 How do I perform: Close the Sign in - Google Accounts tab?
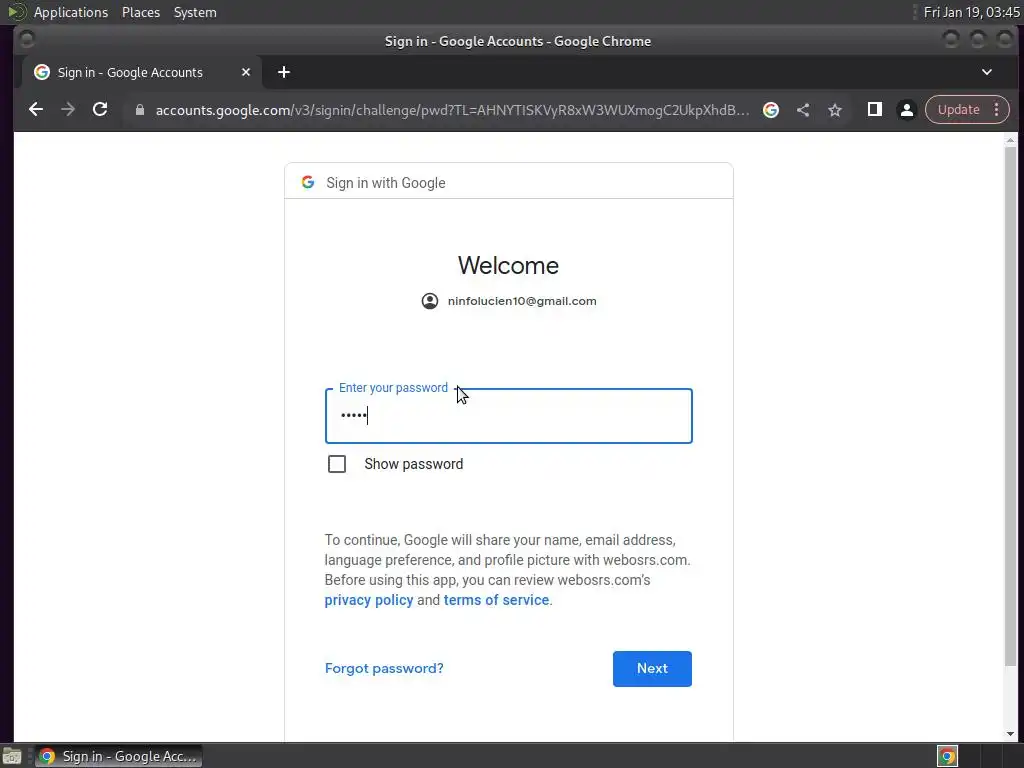[246, 72]
